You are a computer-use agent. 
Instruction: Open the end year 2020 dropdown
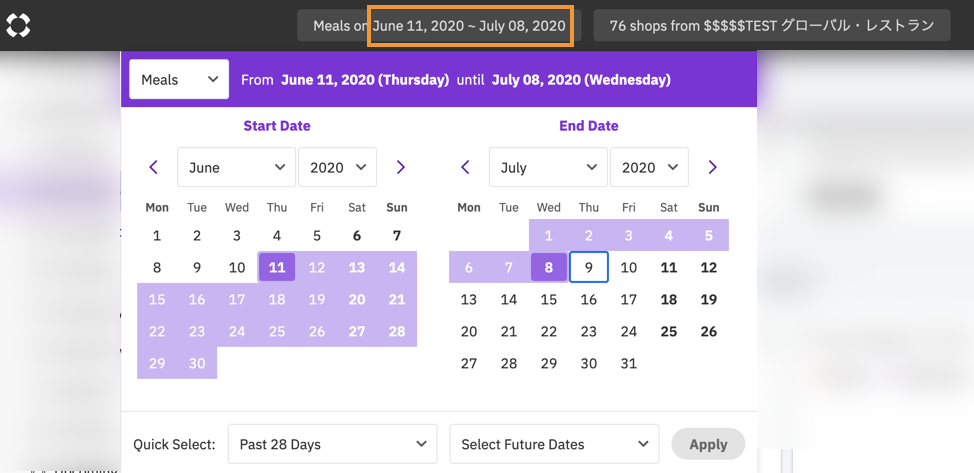(649, 167)
